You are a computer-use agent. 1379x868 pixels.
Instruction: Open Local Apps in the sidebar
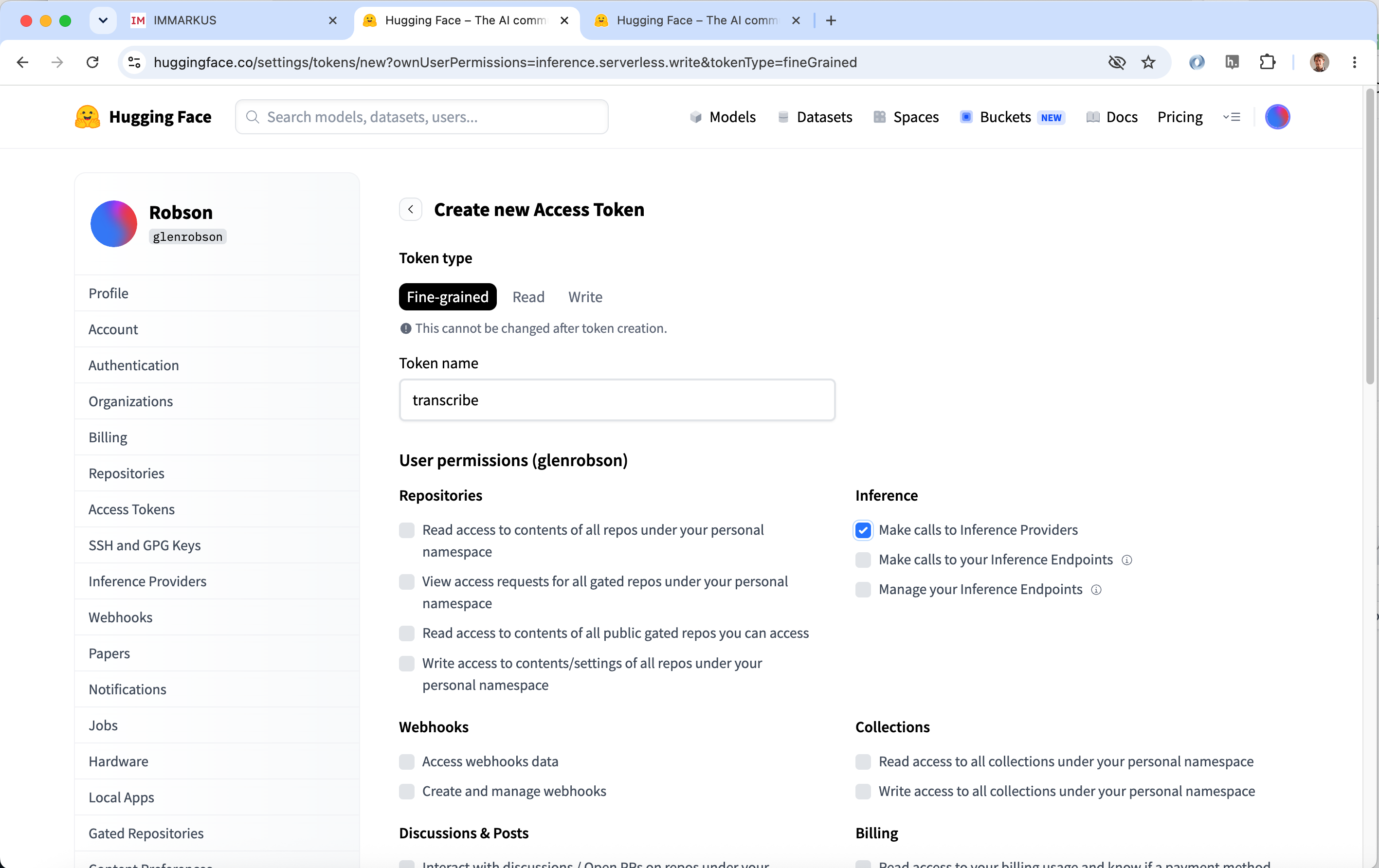click(x=217, y=797)
